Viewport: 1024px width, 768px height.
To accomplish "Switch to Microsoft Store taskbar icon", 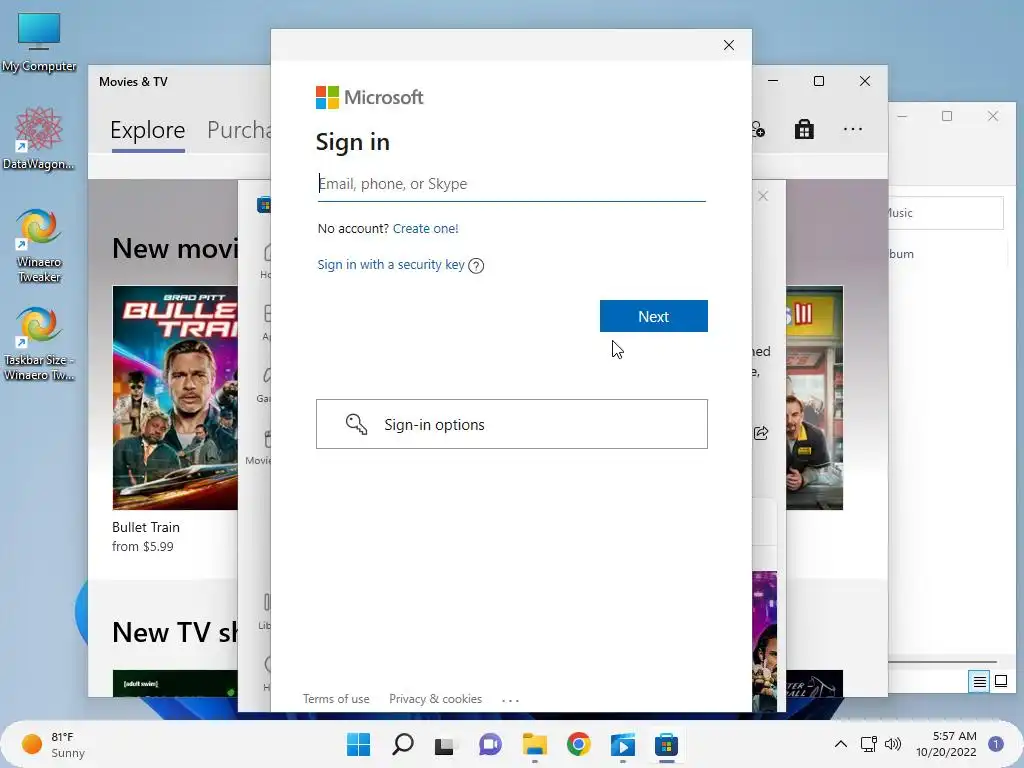I will 667,744.
